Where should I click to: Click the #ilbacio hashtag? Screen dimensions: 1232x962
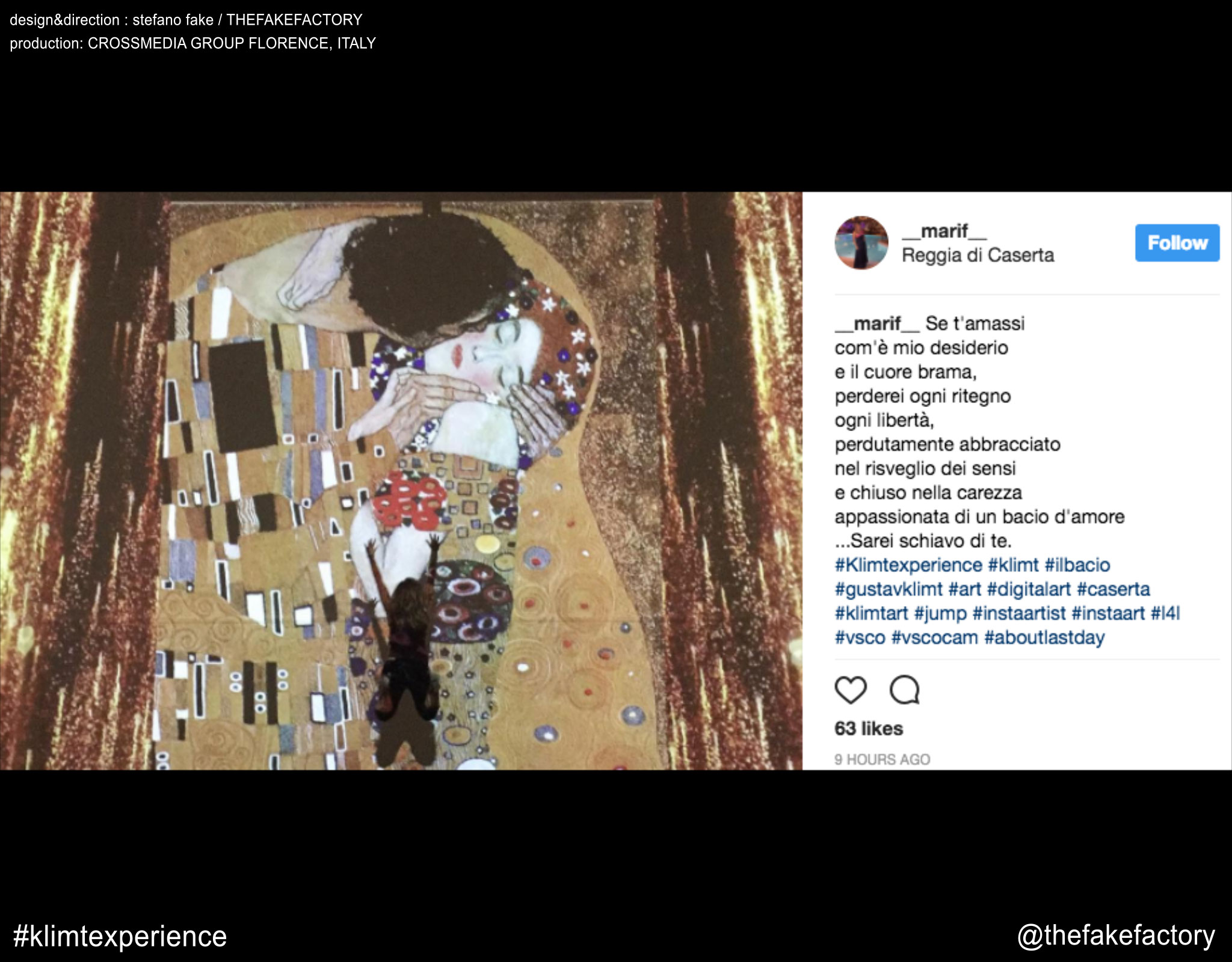[1077, 565]
